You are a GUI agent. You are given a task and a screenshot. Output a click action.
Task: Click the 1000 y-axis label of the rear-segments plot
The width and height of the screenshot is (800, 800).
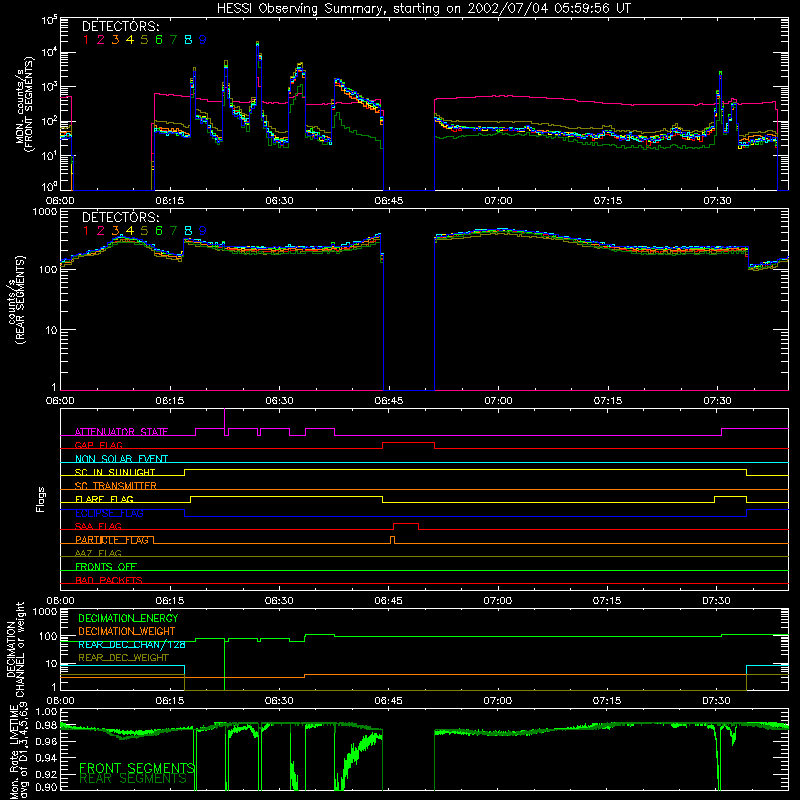[45, 212]
